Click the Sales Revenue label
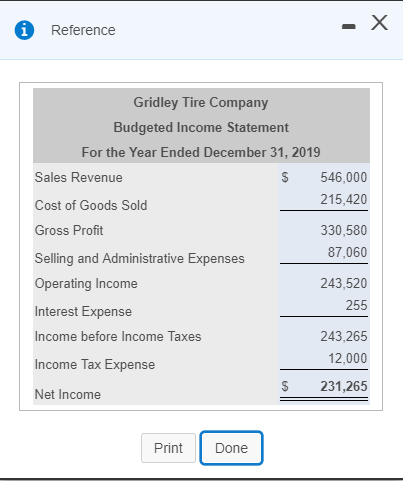This screenshot has height=481, width=403. tap(79, 177)
